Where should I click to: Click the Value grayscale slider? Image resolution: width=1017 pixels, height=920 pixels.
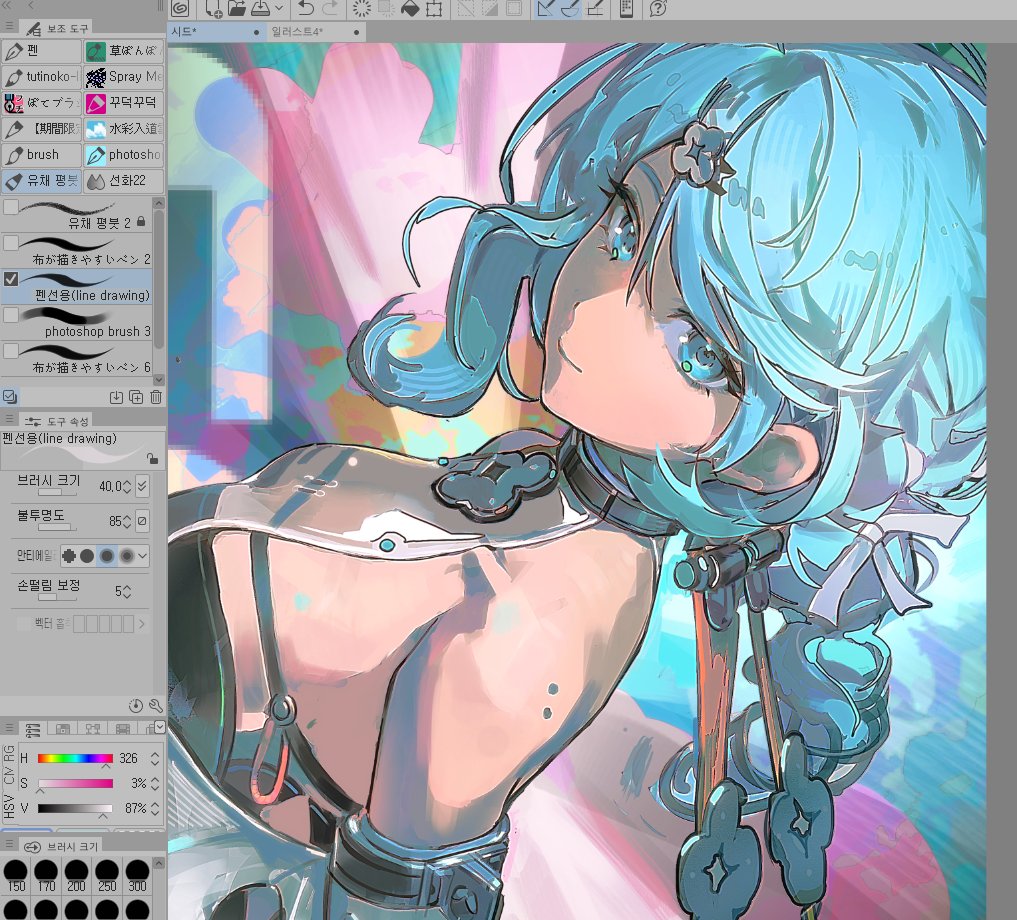pyautogui.click(x=75, y=808)
